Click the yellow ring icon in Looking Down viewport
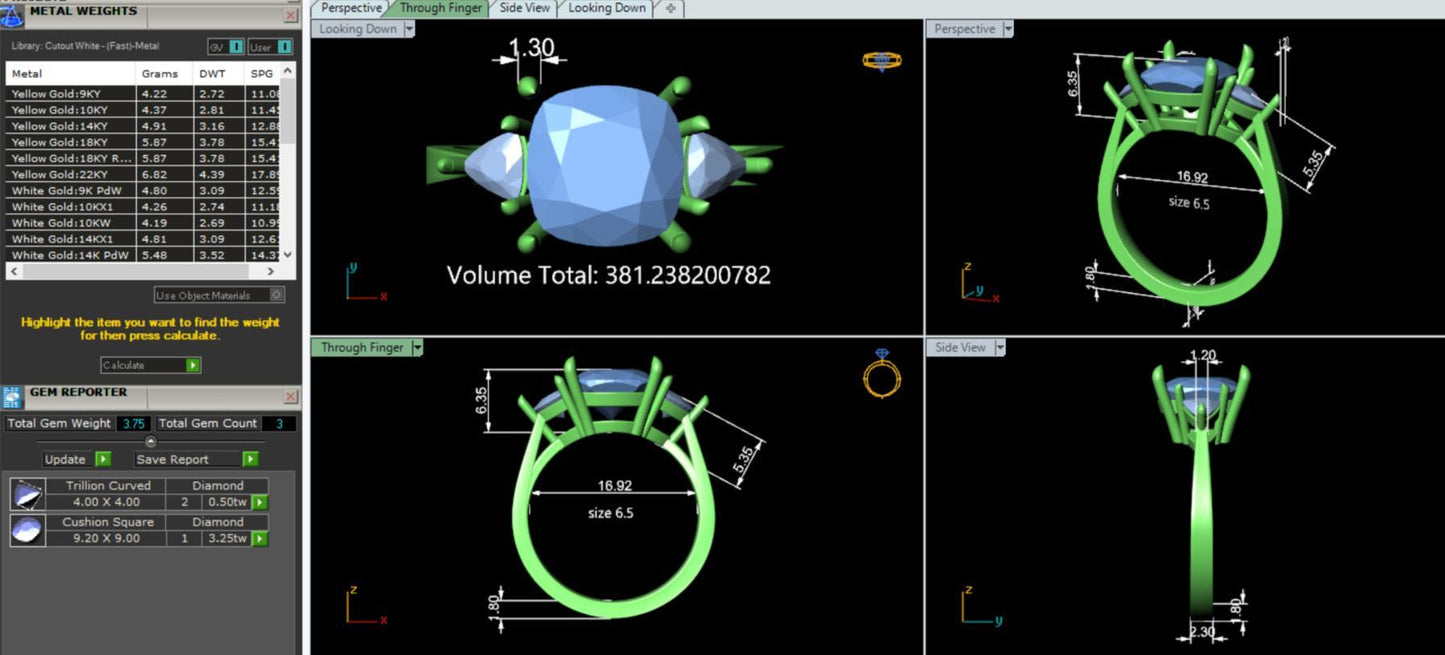 [884, 59]
